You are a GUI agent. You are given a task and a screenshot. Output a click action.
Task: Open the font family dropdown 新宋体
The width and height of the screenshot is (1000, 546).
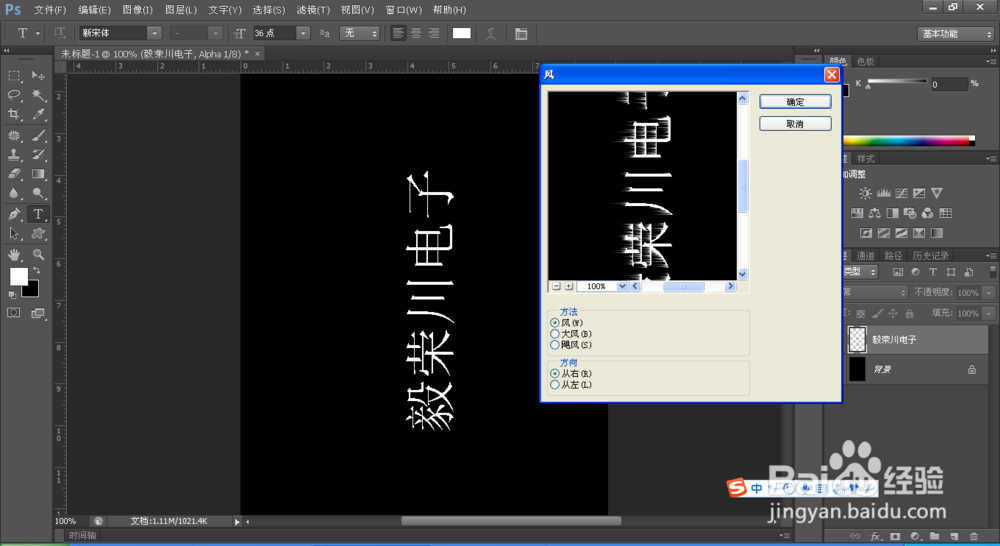[x=154, y=33]
